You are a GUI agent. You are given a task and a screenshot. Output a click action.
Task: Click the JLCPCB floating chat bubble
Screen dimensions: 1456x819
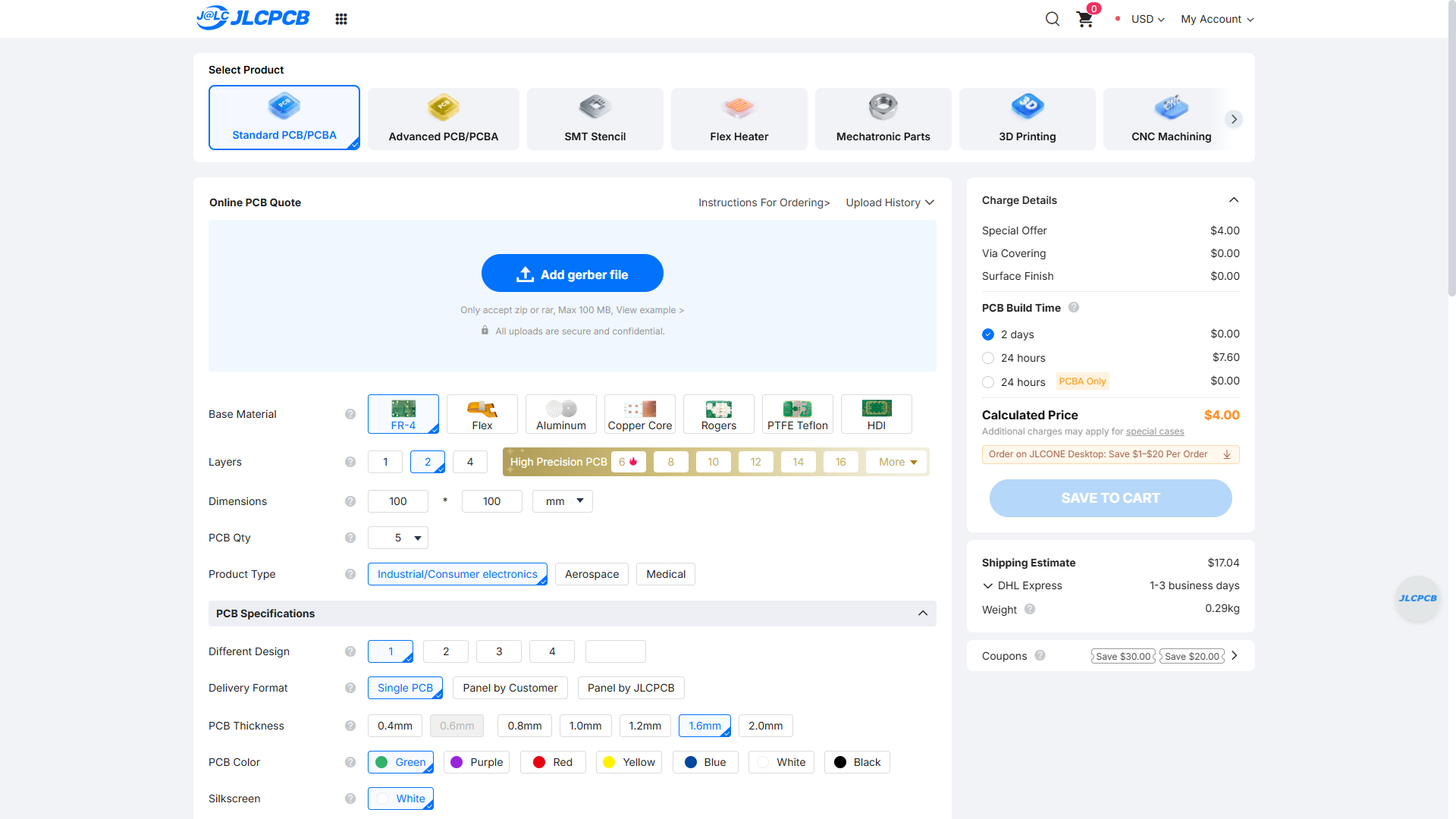coord(1417,598)
